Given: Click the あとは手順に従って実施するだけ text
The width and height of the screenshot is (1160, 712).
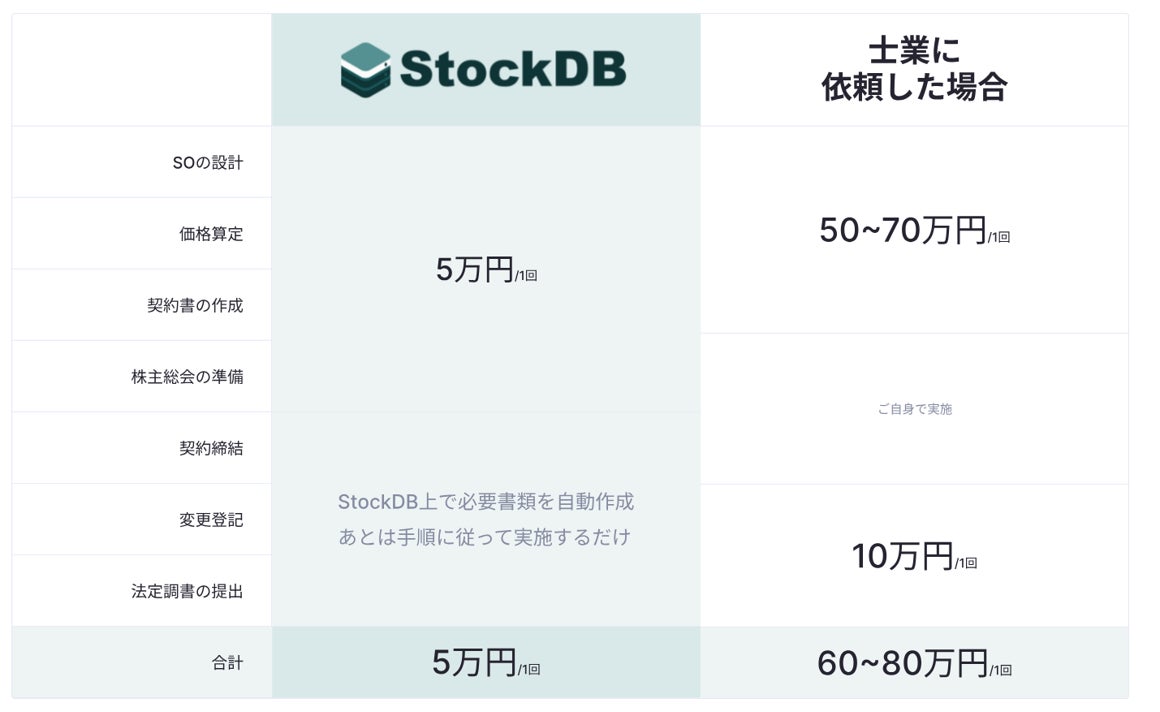Looking at the screenshot, I should click(485, 537).
